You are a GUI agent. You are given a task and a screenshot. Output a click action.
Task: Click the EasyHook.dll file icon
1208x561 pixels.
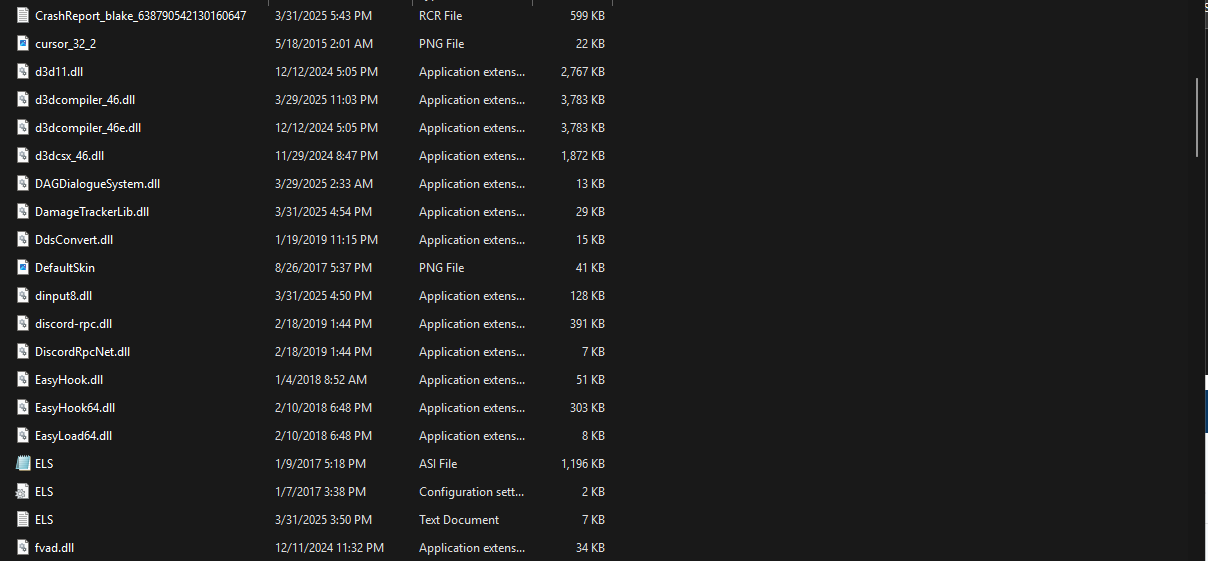pyautogui.click(x=23, y=380)
